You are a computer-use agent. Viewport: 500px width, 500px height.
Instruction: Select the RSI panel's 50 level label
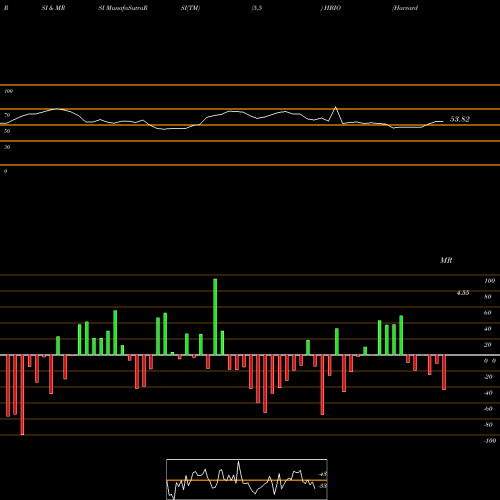pyautogui.click(x=7, y=131)
